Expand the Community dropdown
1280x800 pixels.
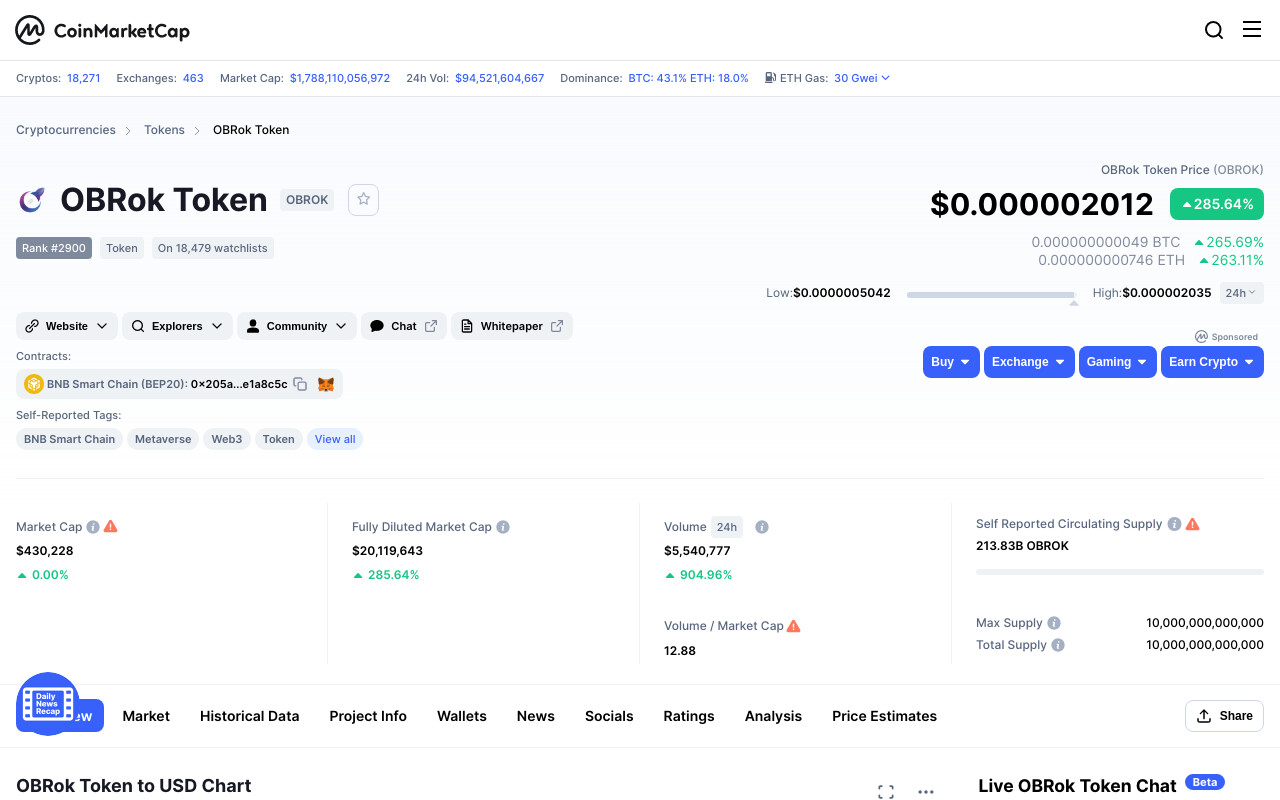(x=297, y=326)
